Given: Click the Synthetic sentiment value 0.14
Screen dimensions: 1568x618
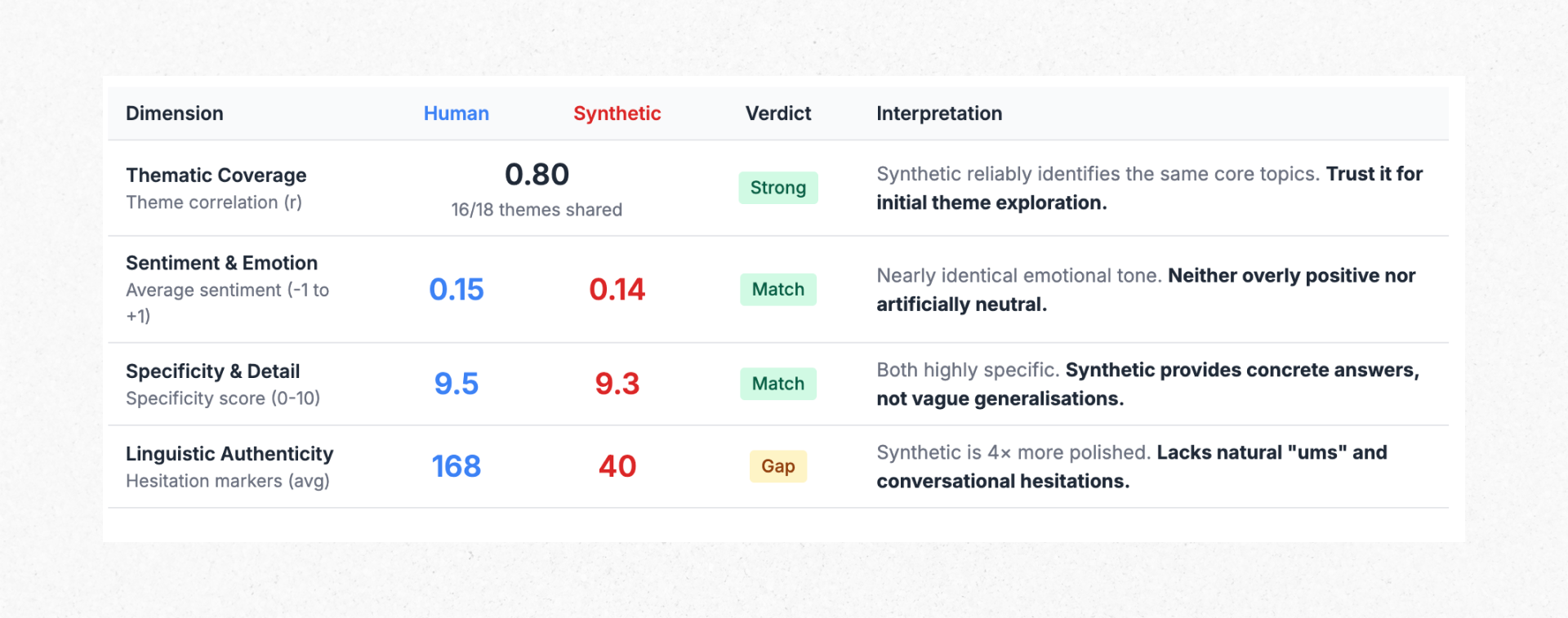Looking at the screenshot, I should 617,290.
